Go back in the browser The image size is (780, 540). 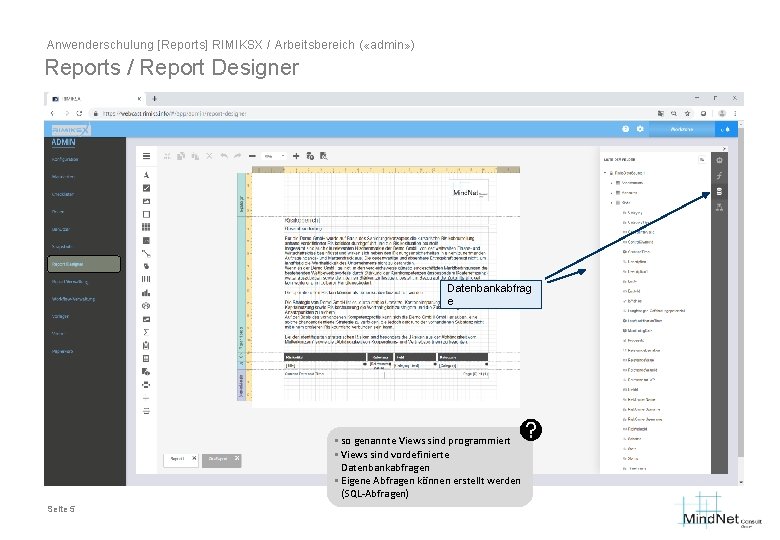coord(52,113)
